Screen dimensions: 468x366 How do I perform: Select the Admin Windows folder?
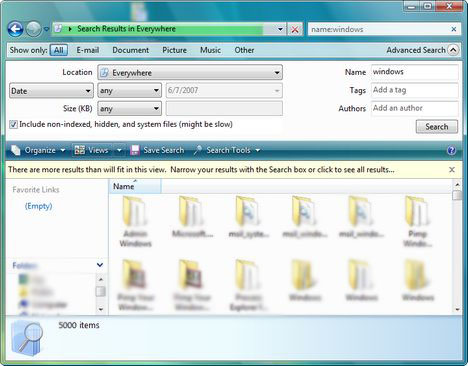(x=135, y=221)
